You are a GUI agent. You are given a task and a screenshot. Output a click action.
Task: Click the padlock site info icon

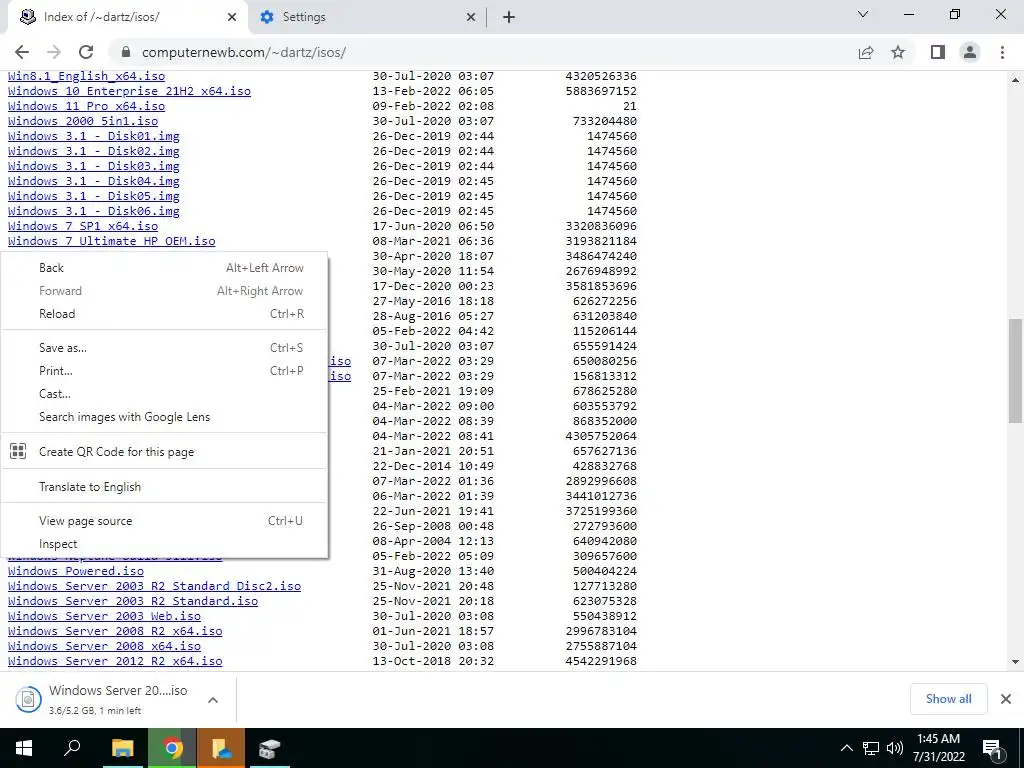(x=126, y=52)
